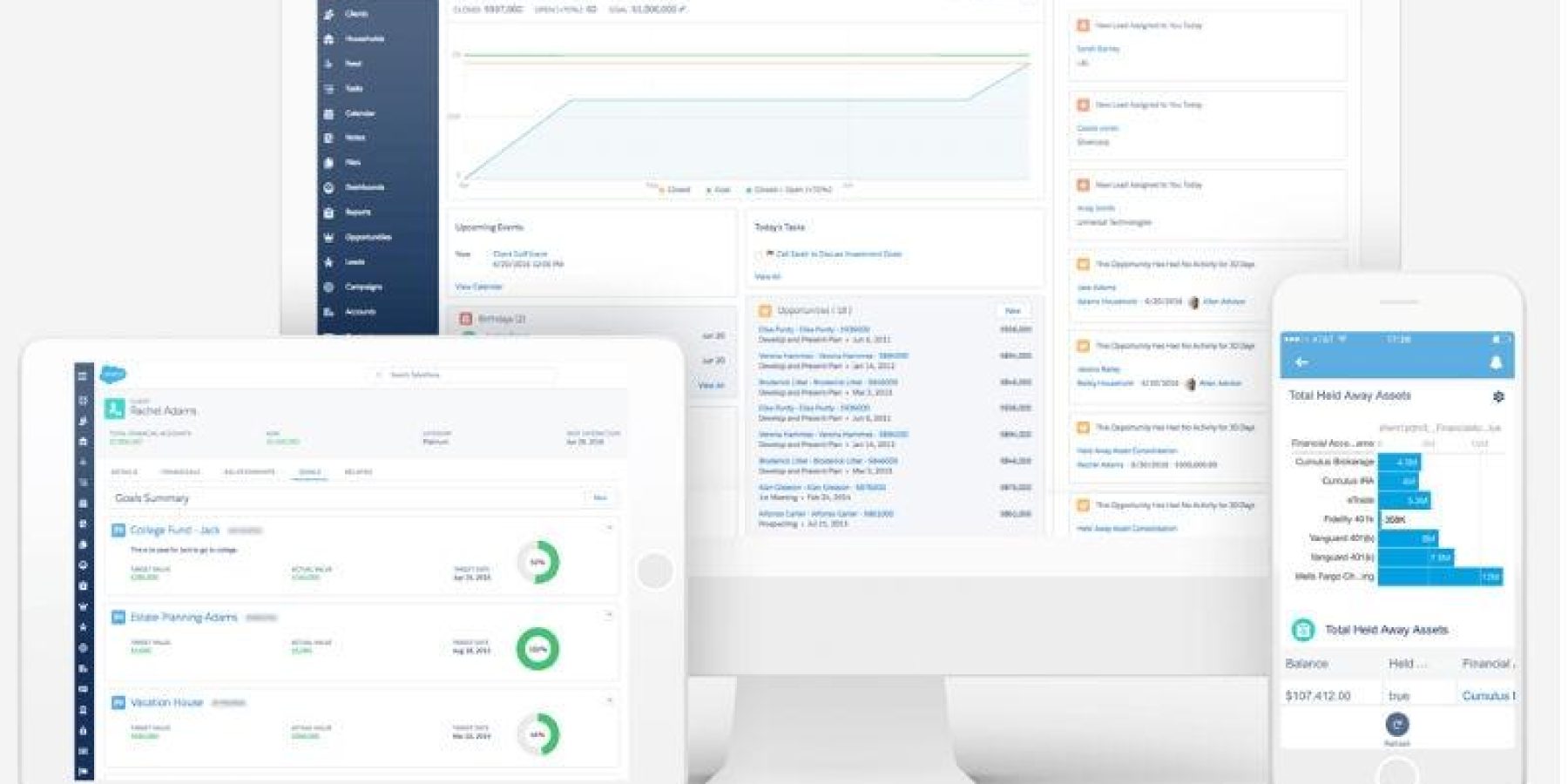The image size is (1568, 784).
Task: Open Campaigns in the desktop sidebar
Action: [363, 287]
